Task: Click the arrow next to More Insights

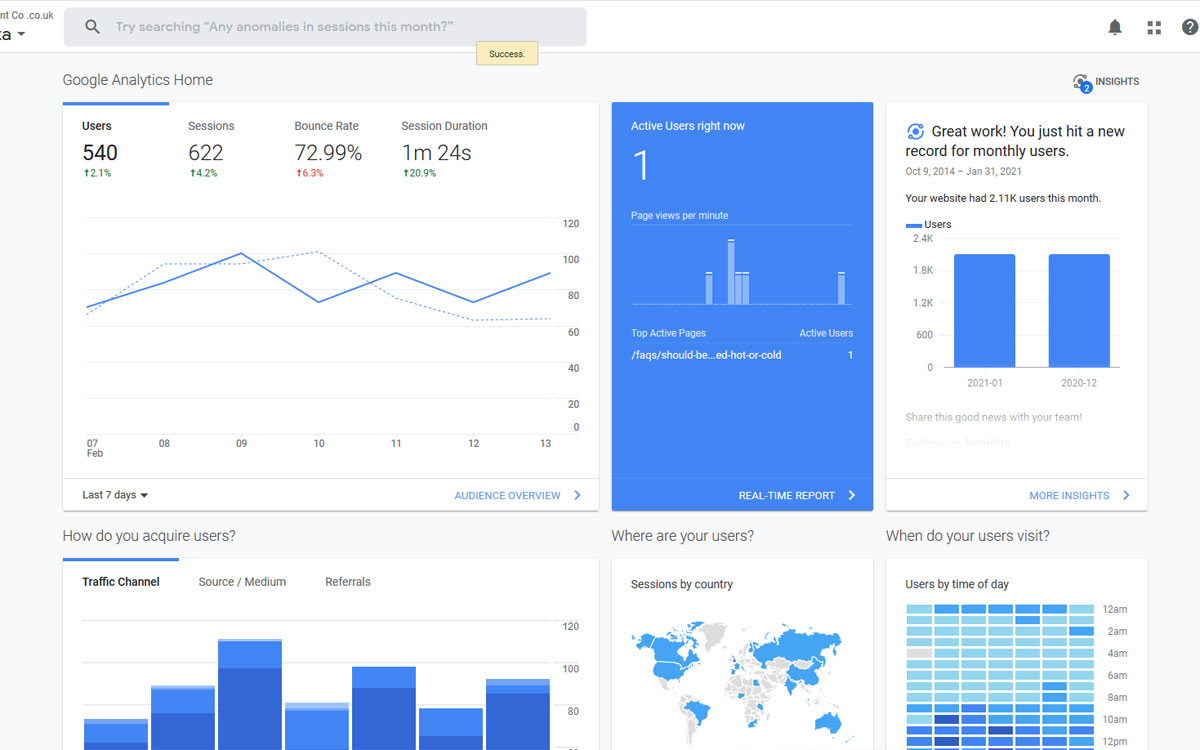Action: tap(1126, 495)
